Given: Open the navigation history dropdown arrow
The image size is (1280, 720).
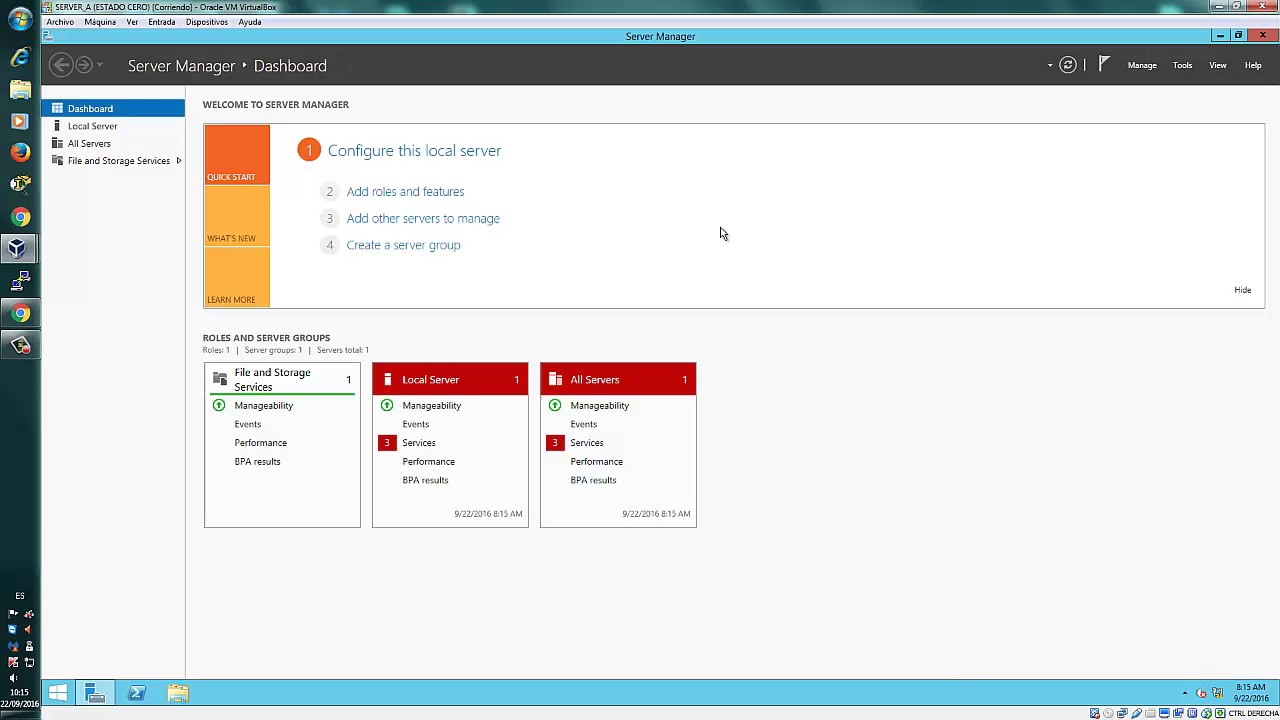Looking at the screenshot, I should (x=100, y=65).
